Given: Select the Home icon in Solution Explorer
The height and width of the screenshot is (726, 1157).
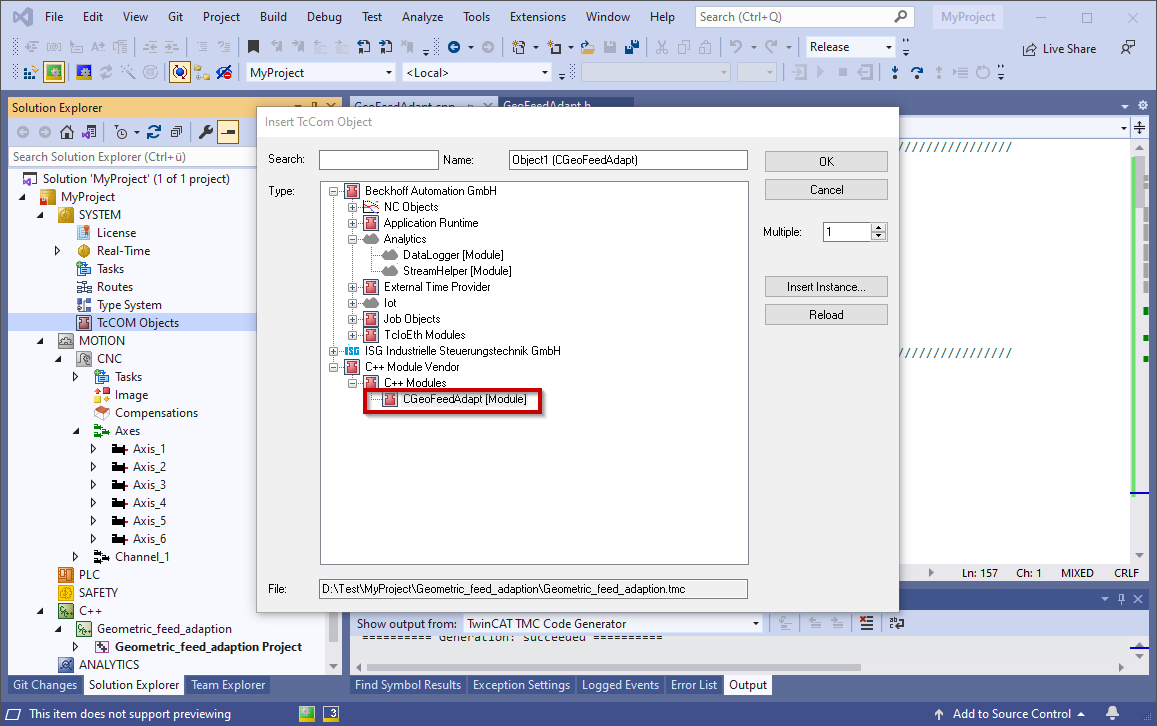Looking at the screenshot, I should (67, 131).
